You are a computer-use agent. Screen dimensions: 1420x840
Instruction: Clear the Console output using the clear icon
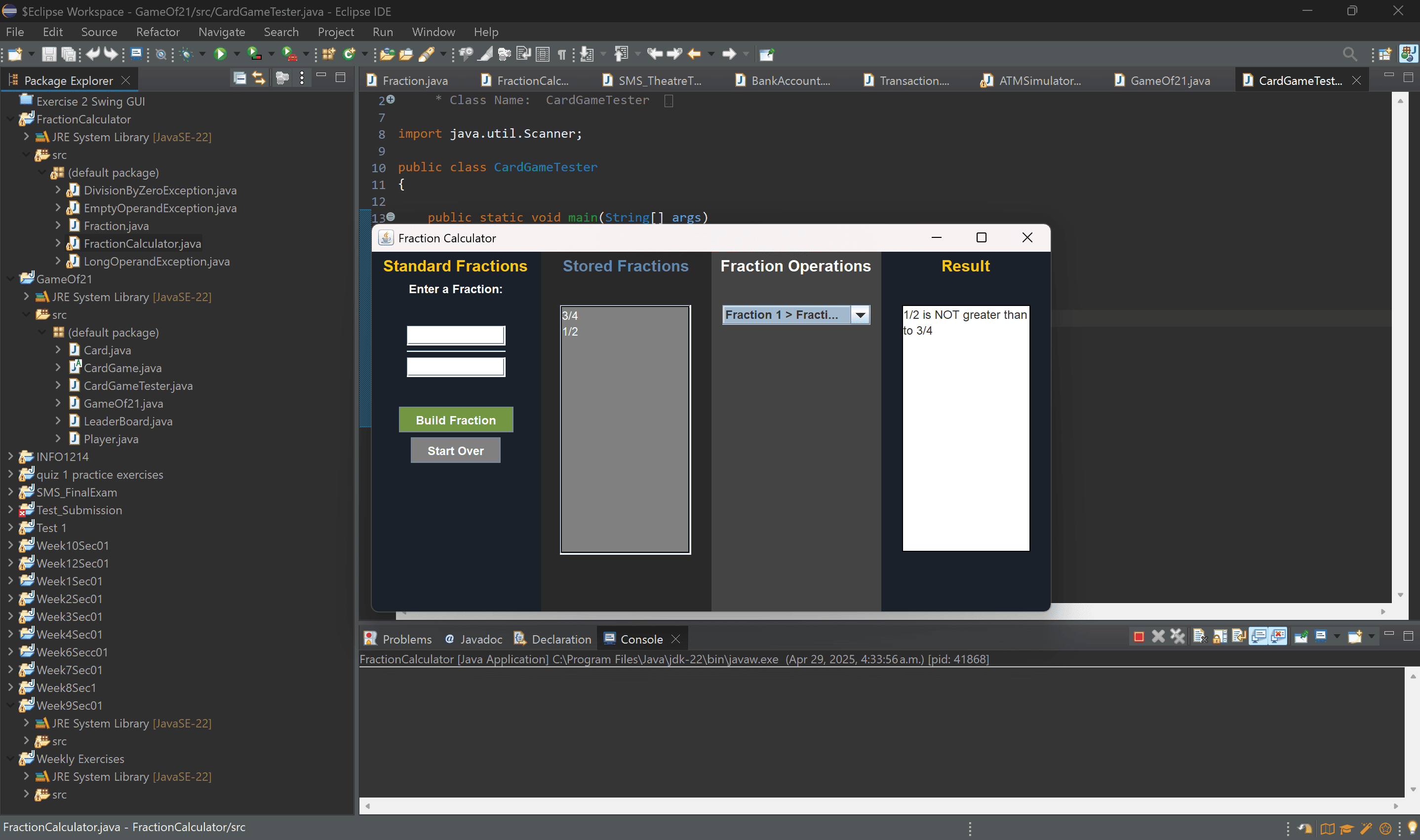click(1200, 636)
